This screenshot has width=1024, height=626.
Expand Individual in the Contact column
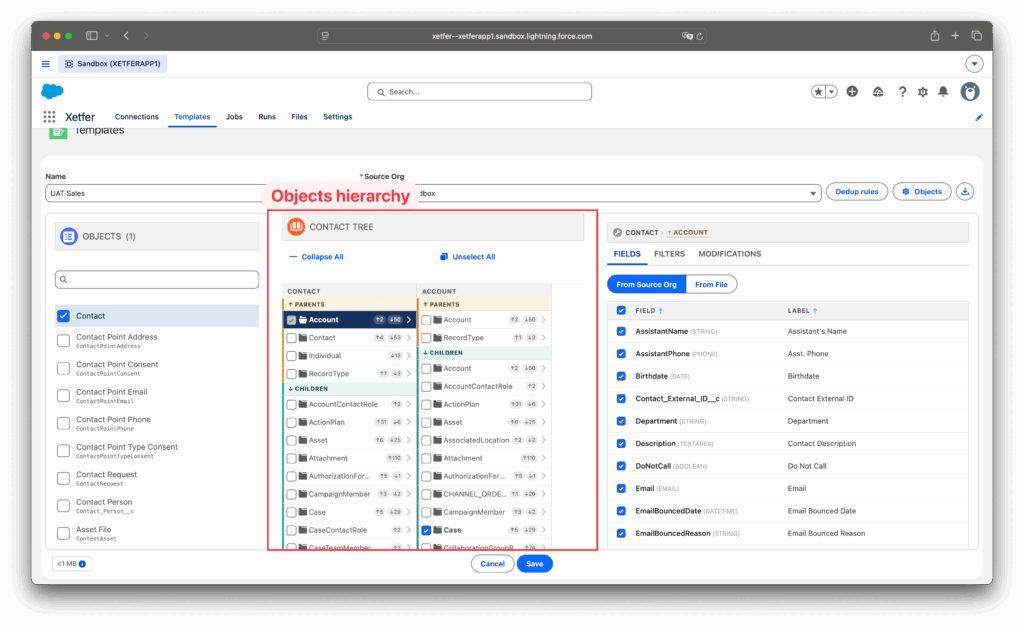409,356
